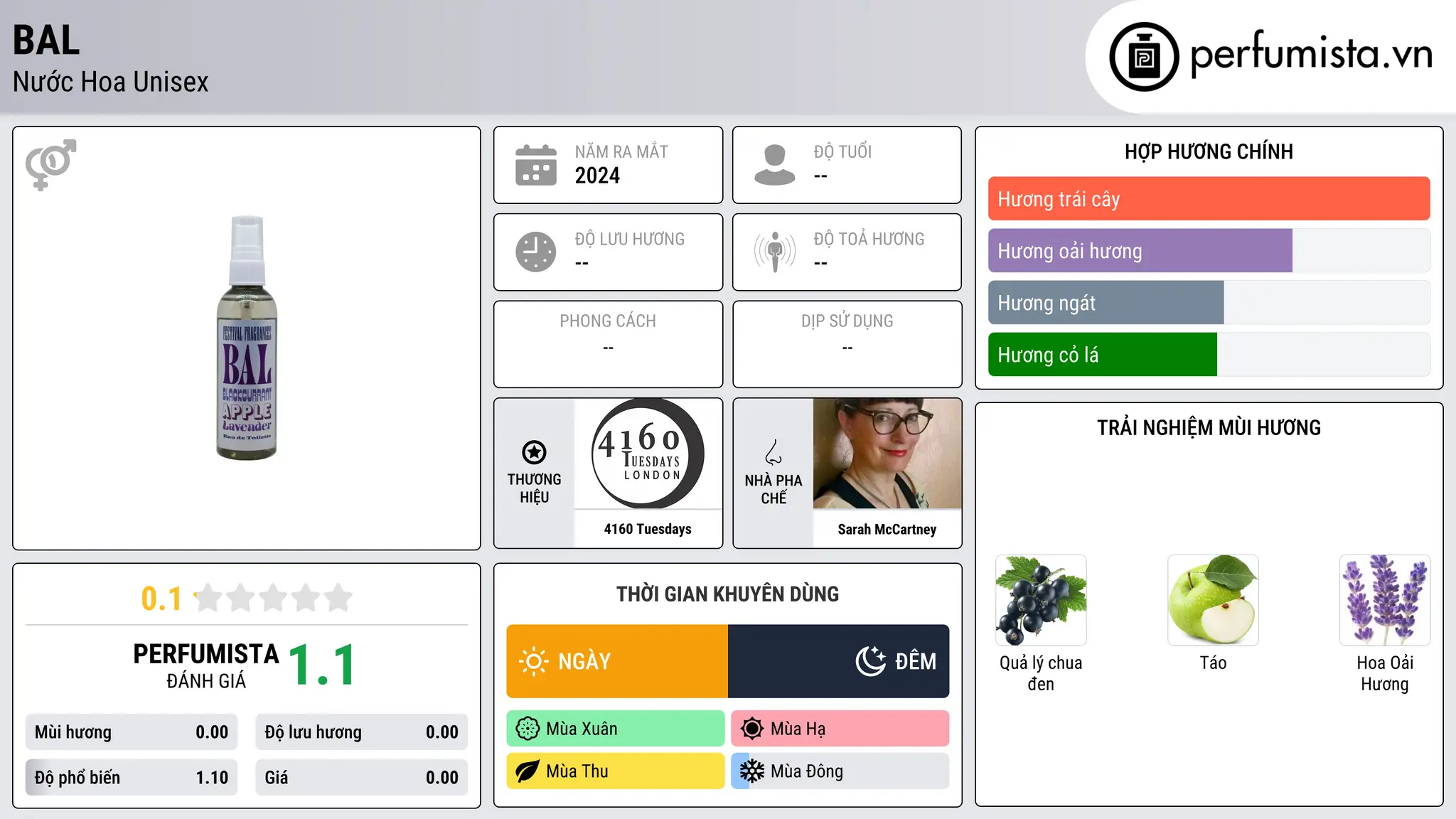Image resolution: width=1456 pixels, height=819 pixels.
Task: Click the star badge icon above Thương Hiệu
Action: [x=534, y=452]
